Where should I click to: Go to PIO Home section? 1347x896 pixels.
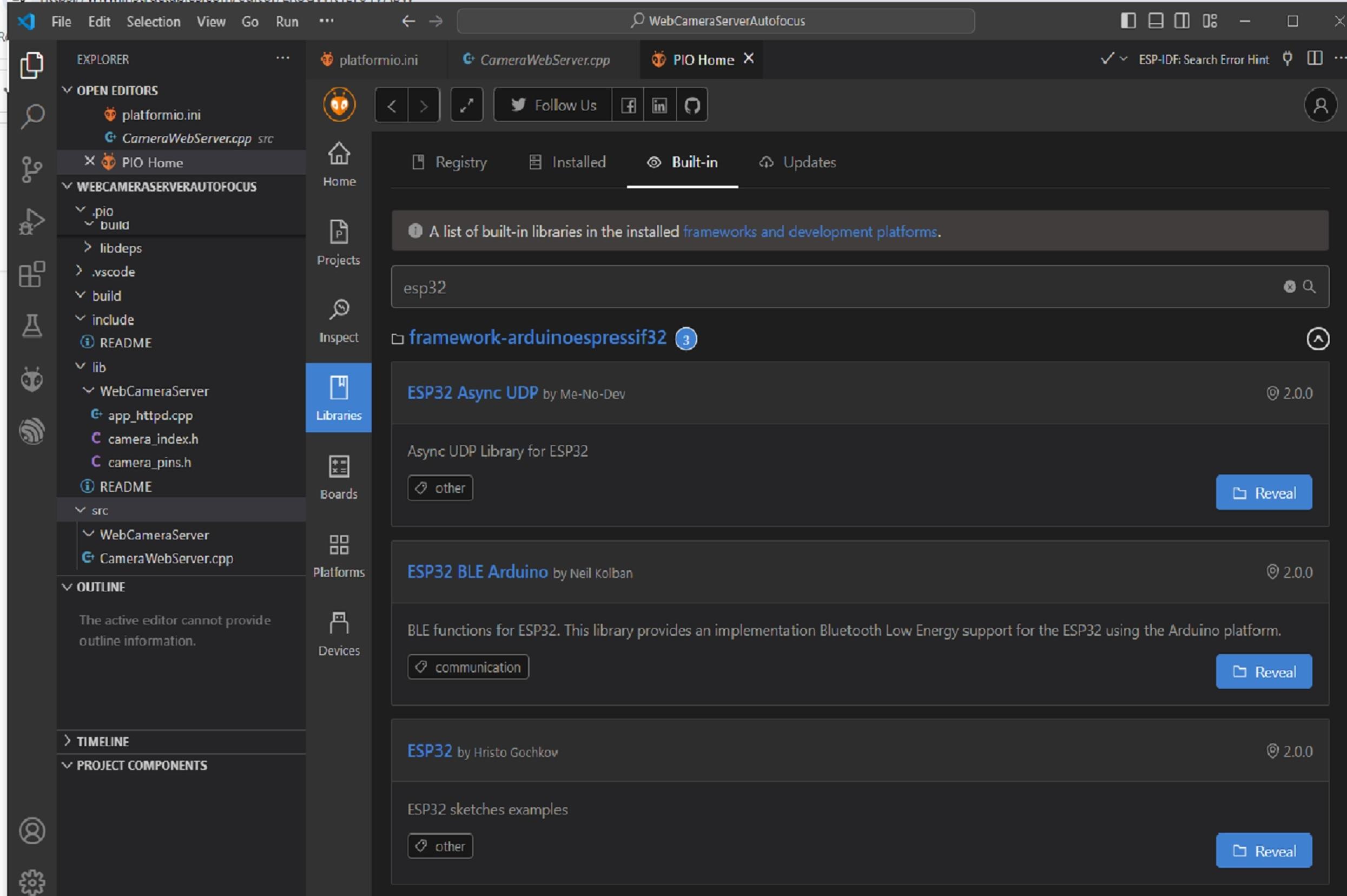pyautogui.click(x=339, y=164)
